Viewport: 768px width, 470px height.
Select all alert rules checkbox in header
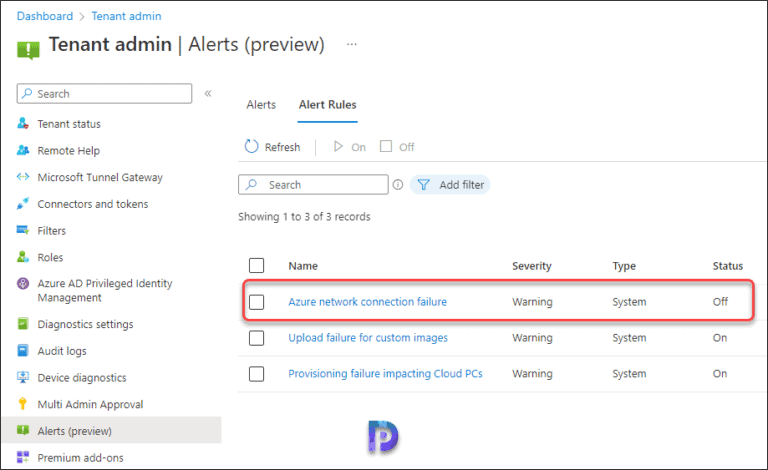(256, 265)
